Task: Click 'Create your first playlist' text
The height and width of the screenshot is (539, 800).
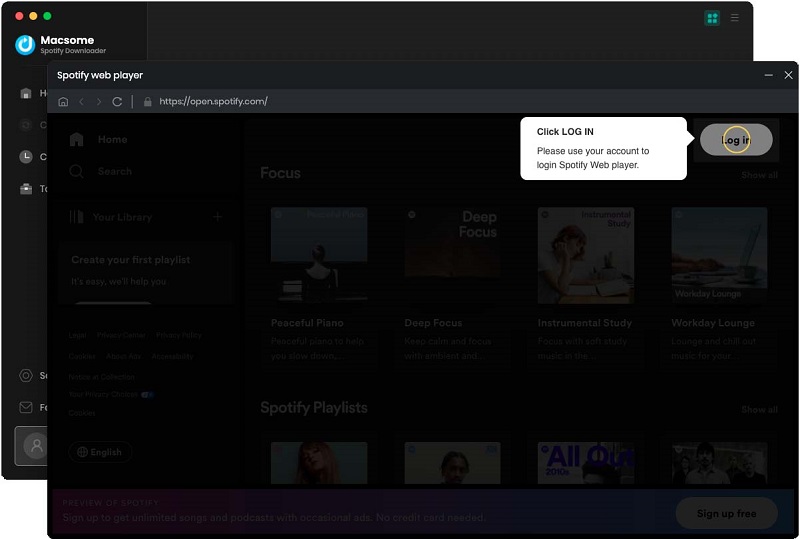Action: 131,260
